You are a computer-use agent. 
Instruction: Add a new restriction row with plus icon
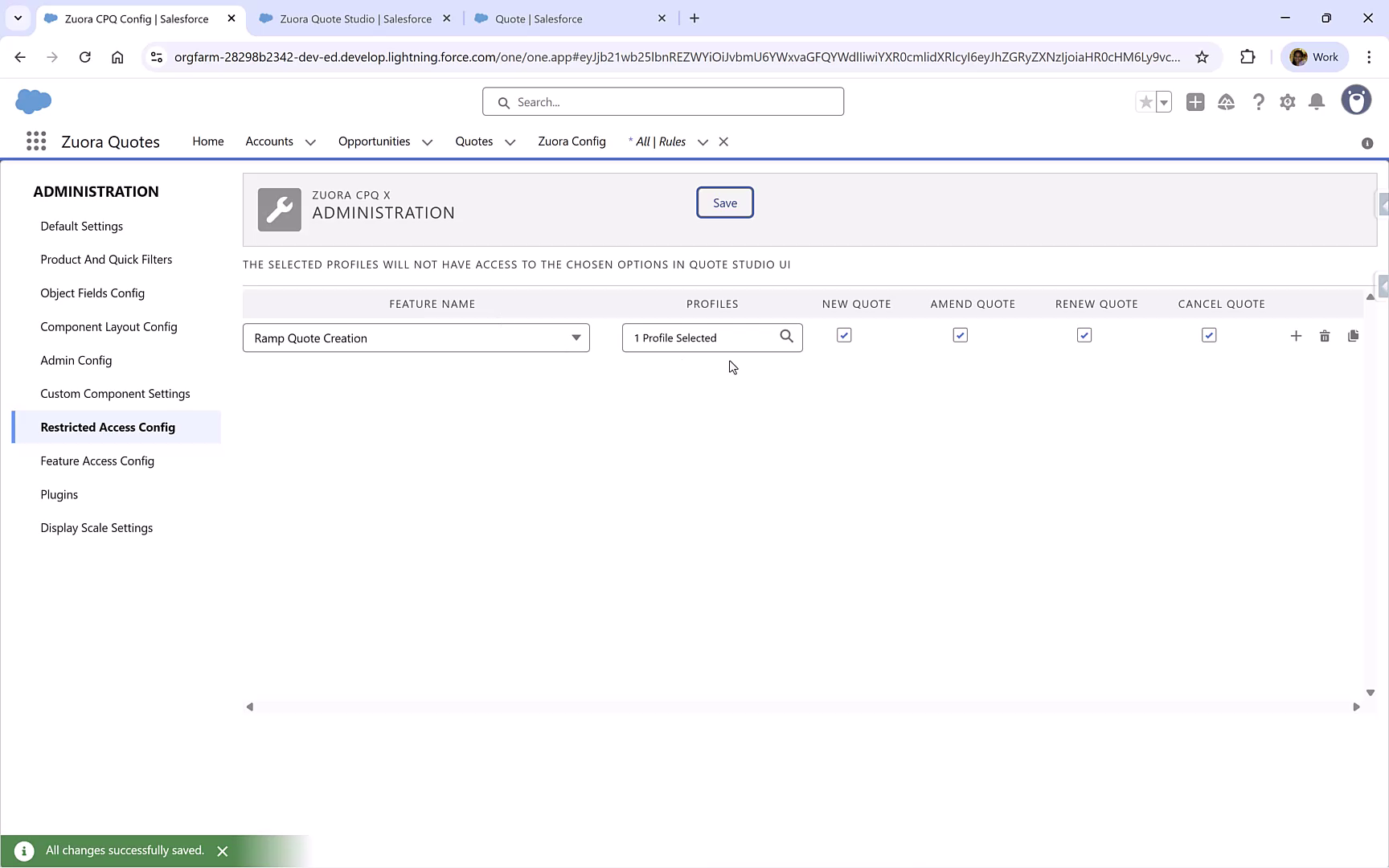[x=1296, y=336]
